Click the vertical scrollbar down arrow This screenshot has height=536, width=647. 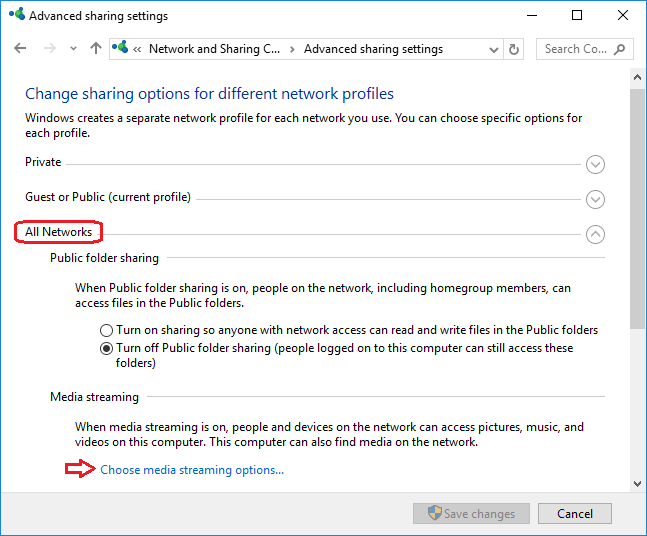point(638,483)
